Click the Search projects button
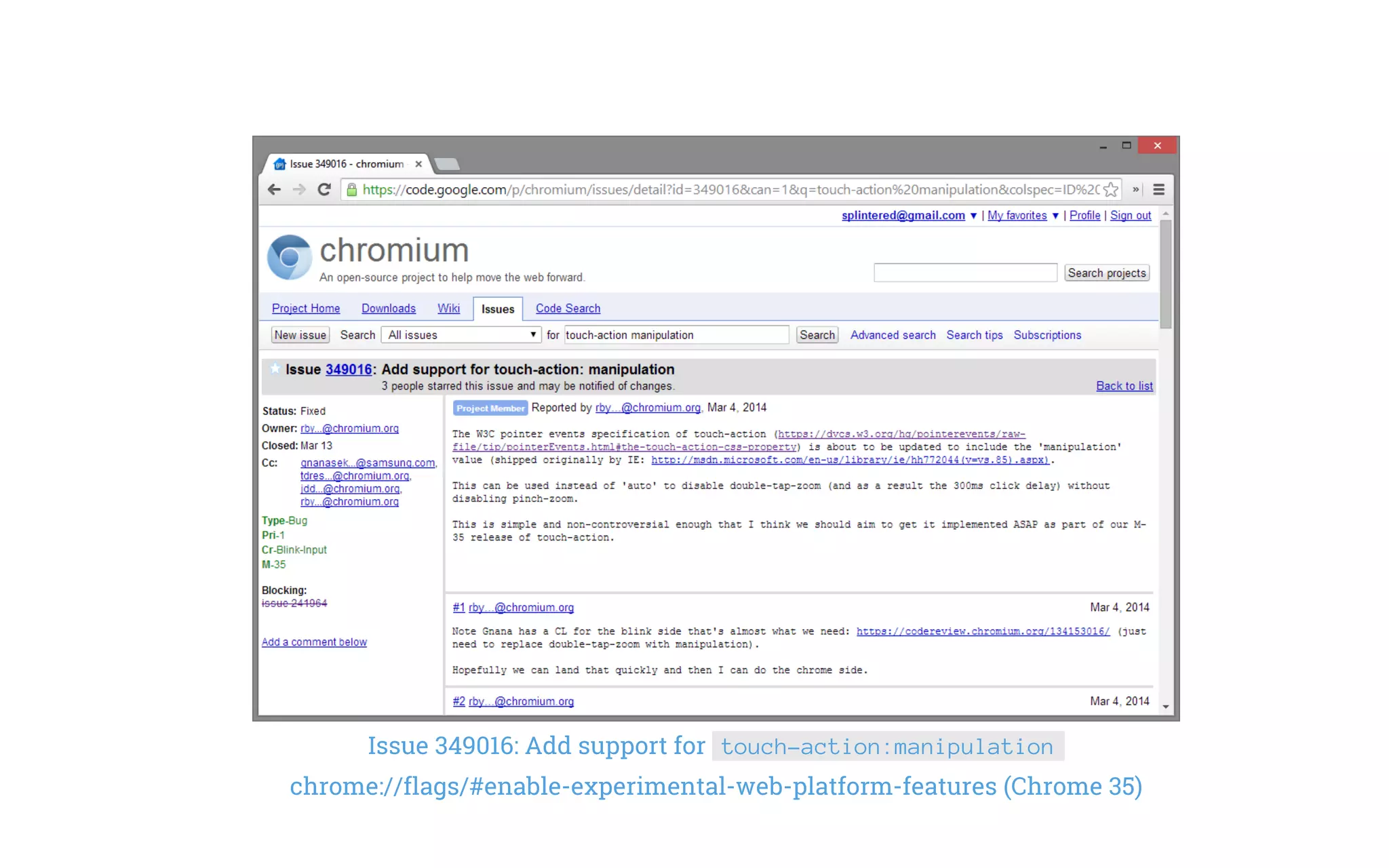1389x868 pixels. 1107,273
